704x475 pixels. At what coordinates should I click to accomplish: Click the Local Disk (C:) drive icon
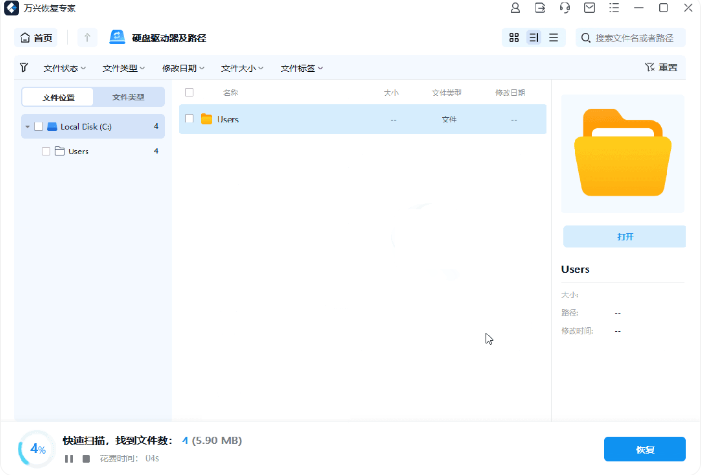point(52,127)
